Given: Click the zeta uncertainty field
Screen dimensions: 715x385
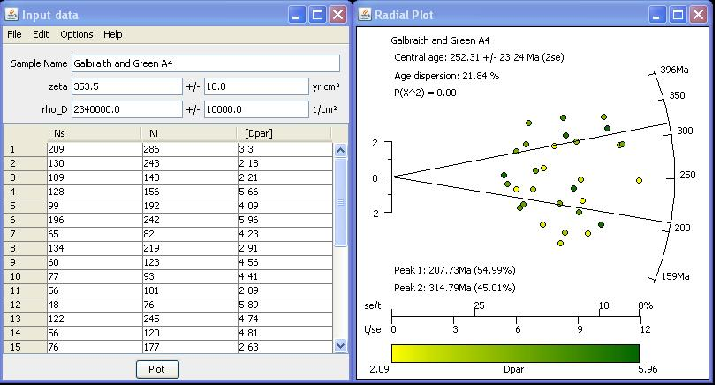Looking at the screenshot, I should click(x=256, y=86).
